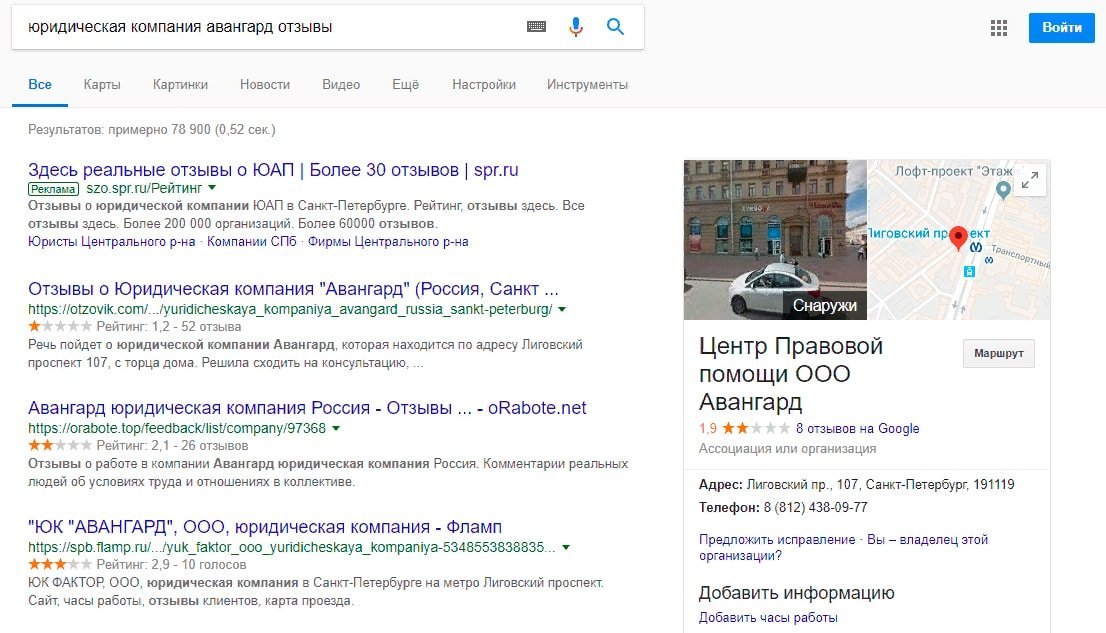The width and height of the screenshot is (1106, 633).
Task: Click Добавить часы работы link
Action: click(768, 617)
